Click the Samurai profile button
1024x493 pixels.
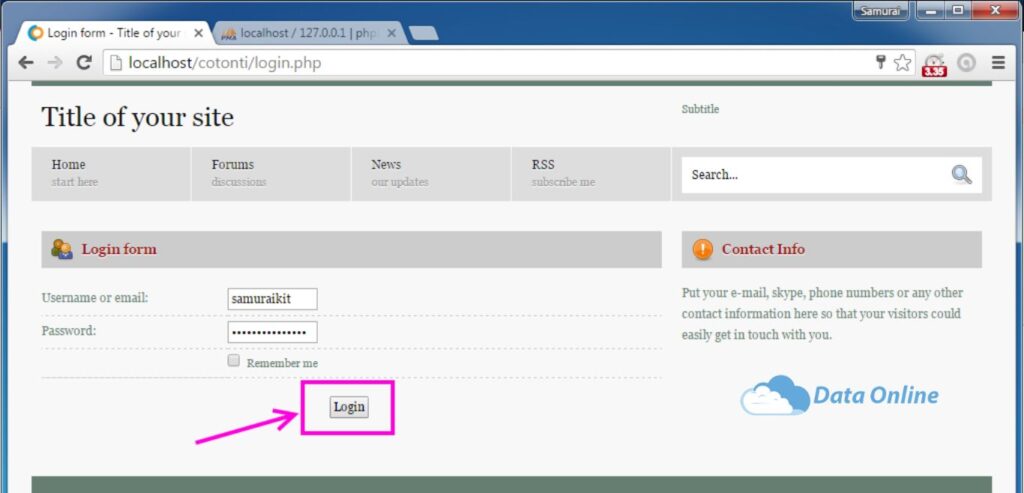click(x=880, y=11)
